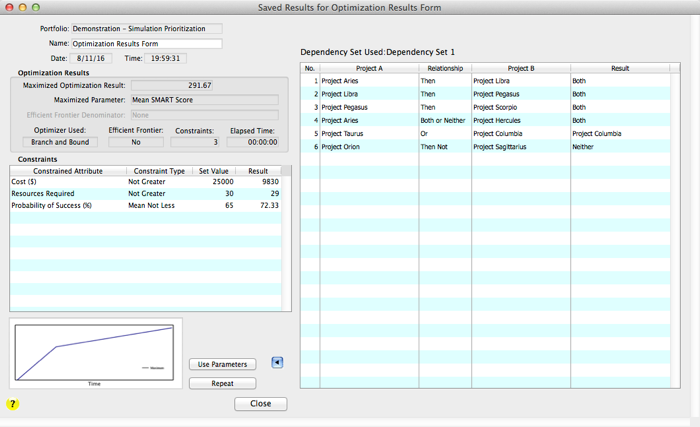This screenshot has width=700, height=427.
Task: Click the Constrained Attribute column header
Action: pyautogui.click(x=66, y=171)
